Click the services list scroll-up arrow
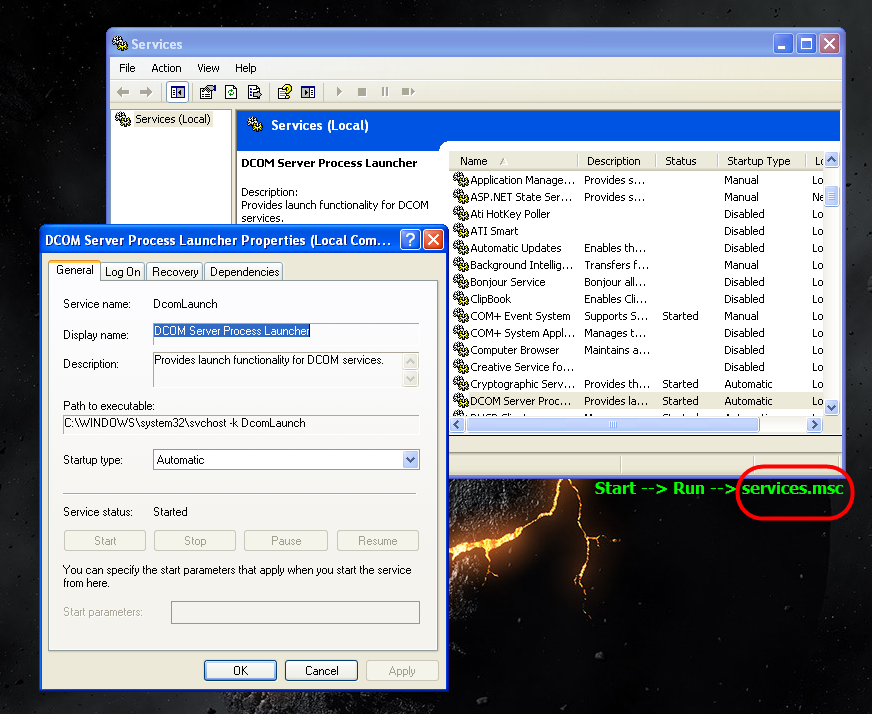Image resolution: width=872 pixels, height=714 pixels. (x=831, y=160)
